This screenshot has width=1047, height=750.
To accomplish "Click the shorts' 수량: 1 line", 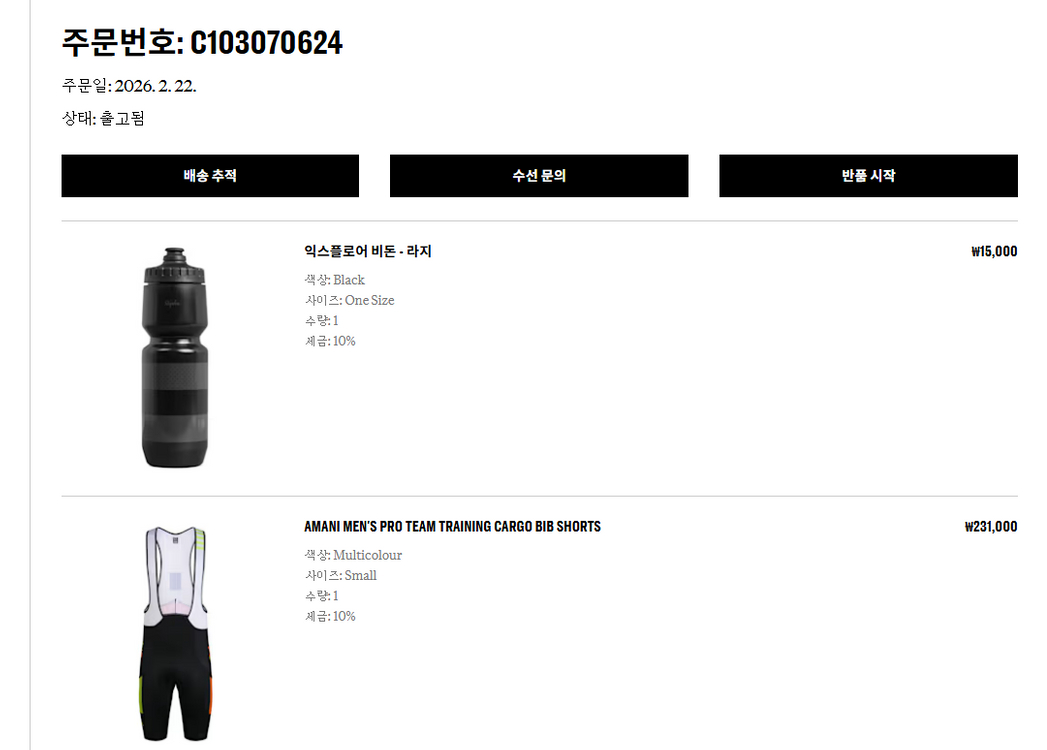I will point(321,596).
